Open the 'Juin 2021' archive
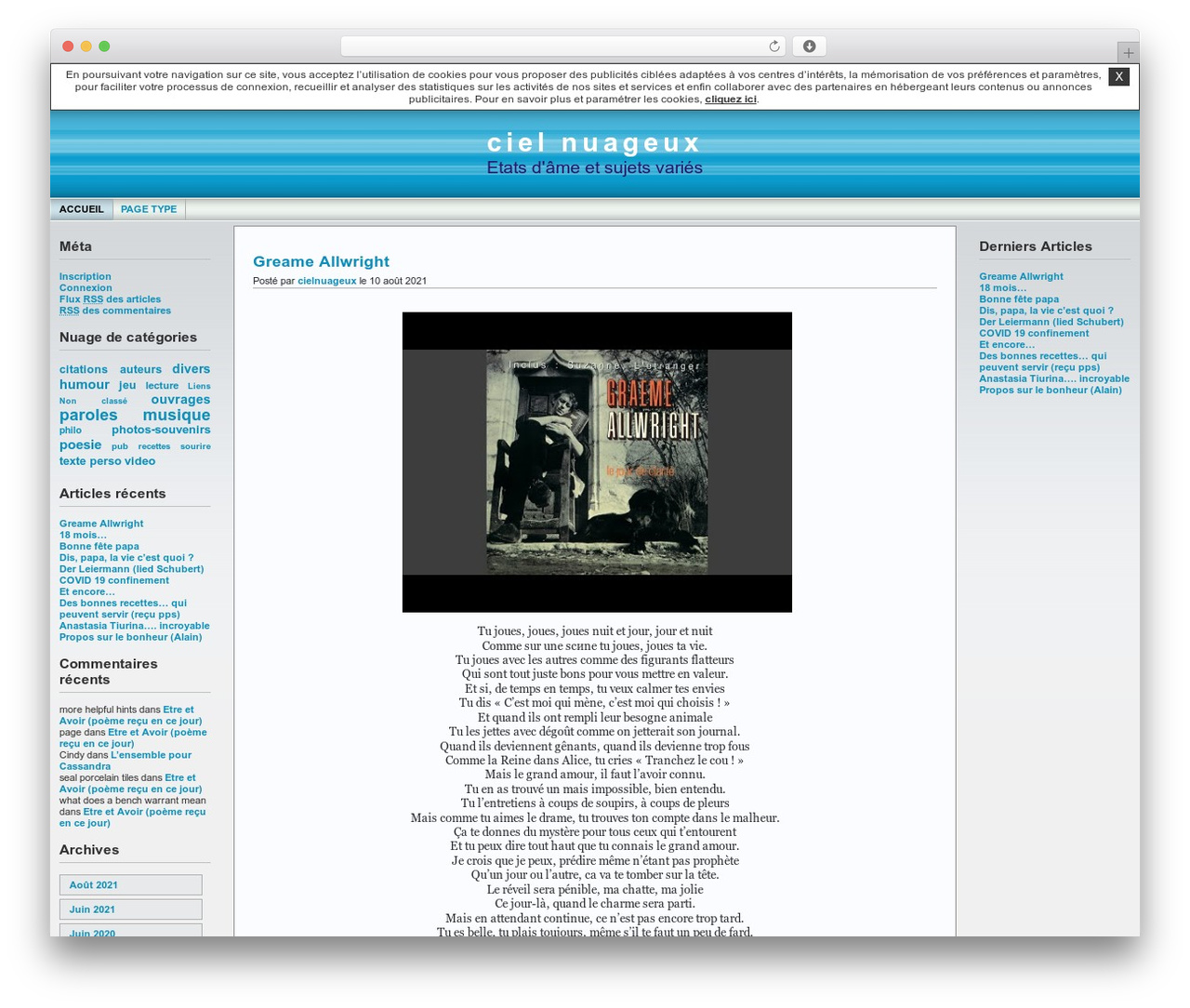1190x1008 pixels. pos(131,909)
